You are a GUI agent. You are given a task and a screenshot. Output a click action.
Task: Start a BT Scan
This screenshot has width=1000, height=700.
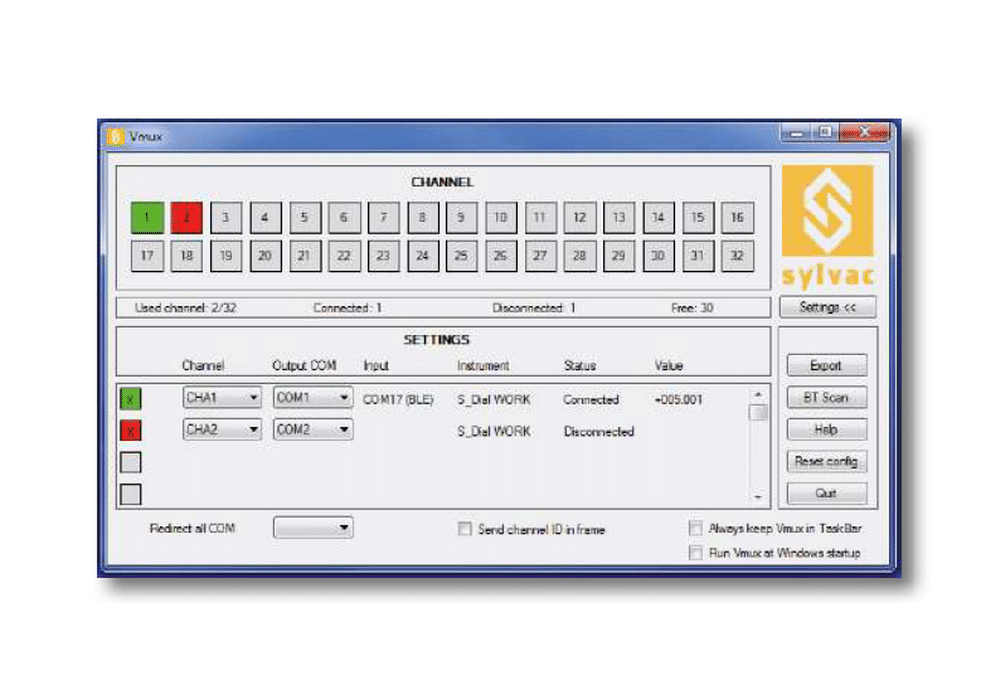[x=827, y=397]
